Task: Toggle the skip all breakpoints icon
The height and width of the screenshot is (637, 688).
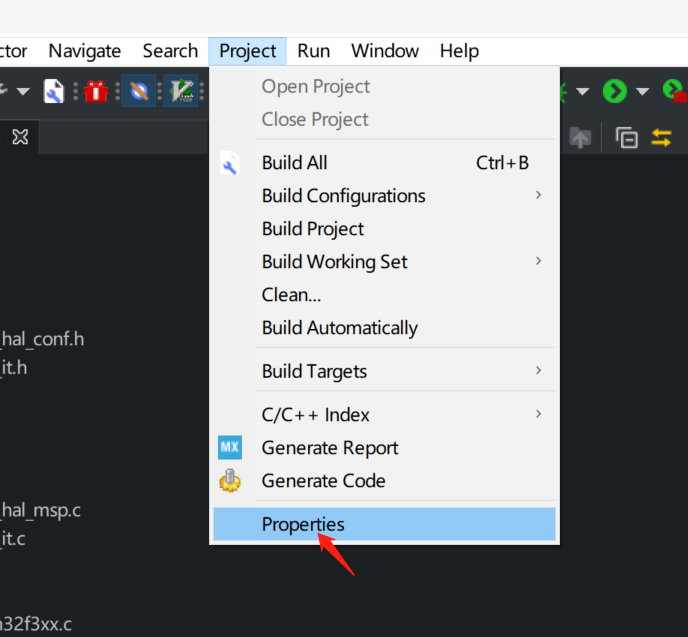Action: coord(139,91)
